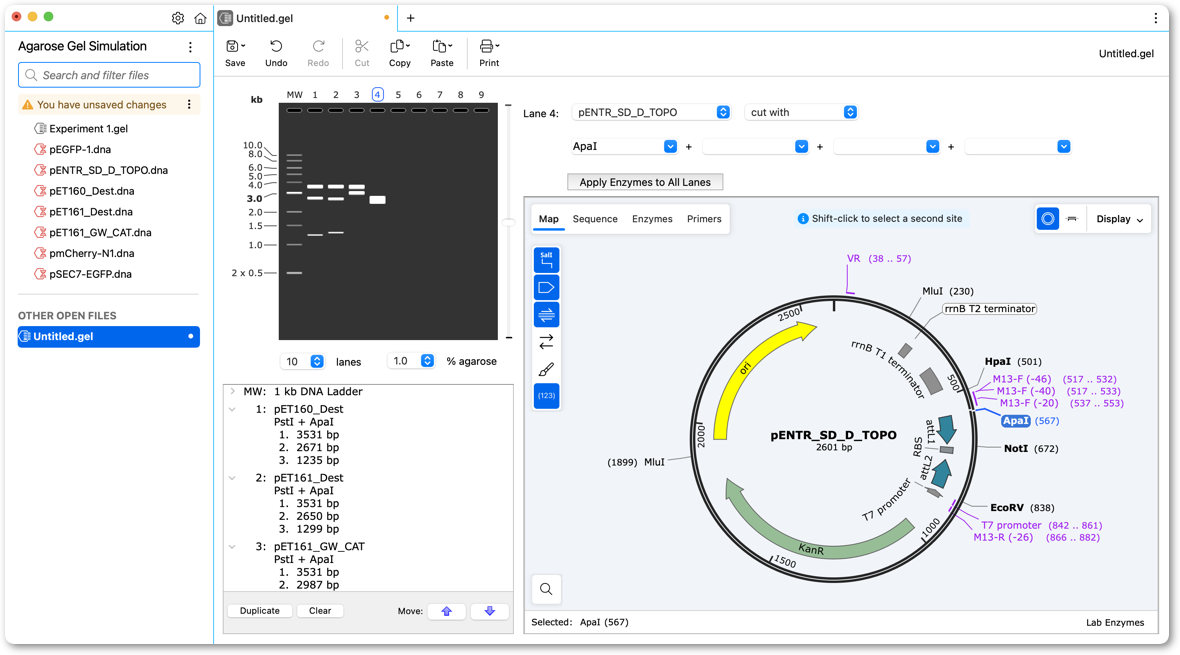
Task: Open the 'cut with' dropdown
Action: (801, 112)
